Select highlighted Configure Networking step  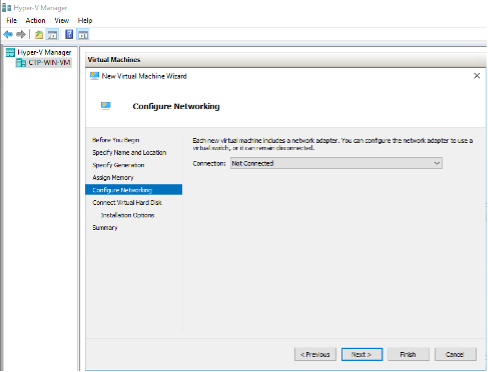(134, 190)
